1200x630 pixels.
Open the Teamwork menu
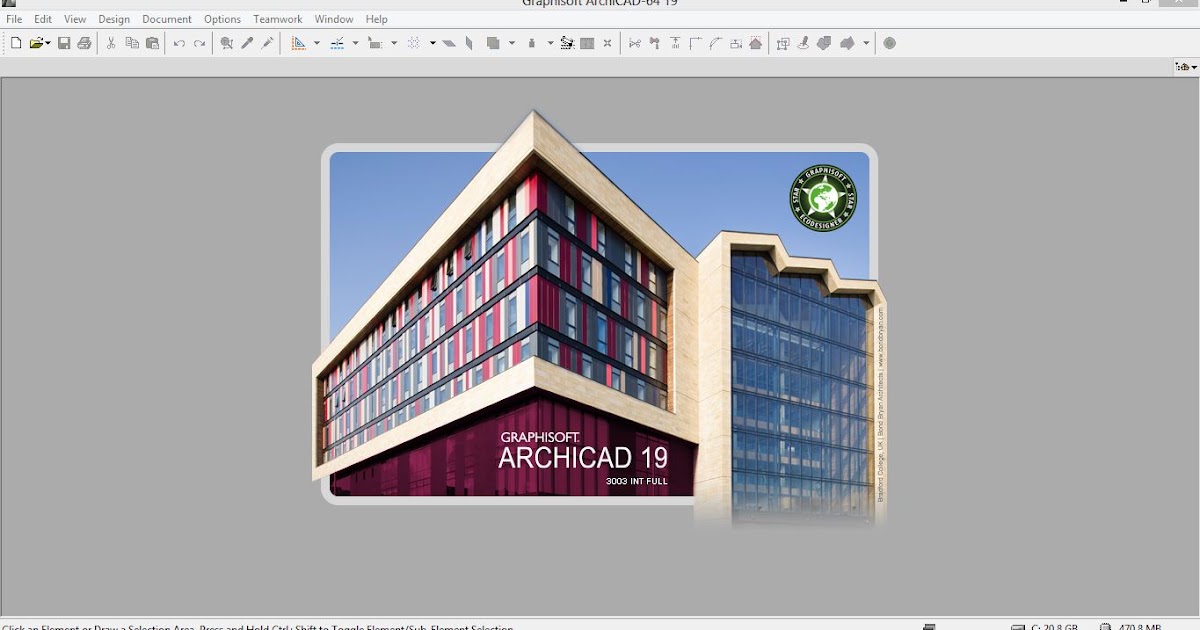277,18
